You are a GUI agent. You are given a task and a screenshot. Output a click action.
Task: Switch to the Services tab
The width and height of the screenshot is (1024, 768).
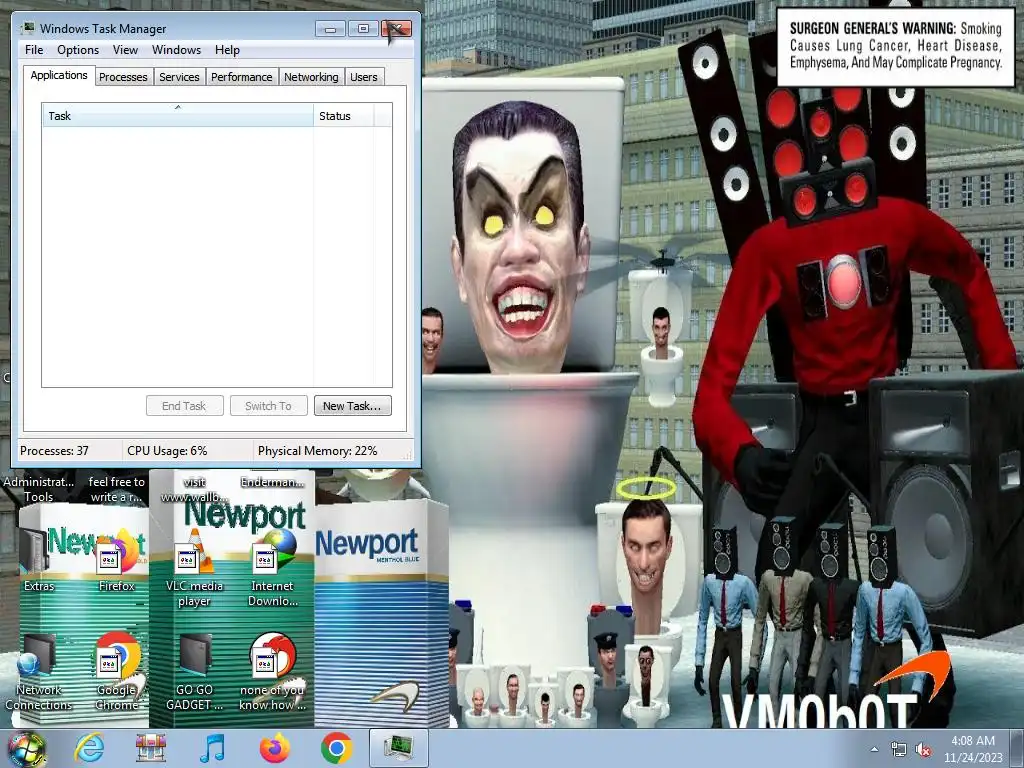click(x=179, y=77)
